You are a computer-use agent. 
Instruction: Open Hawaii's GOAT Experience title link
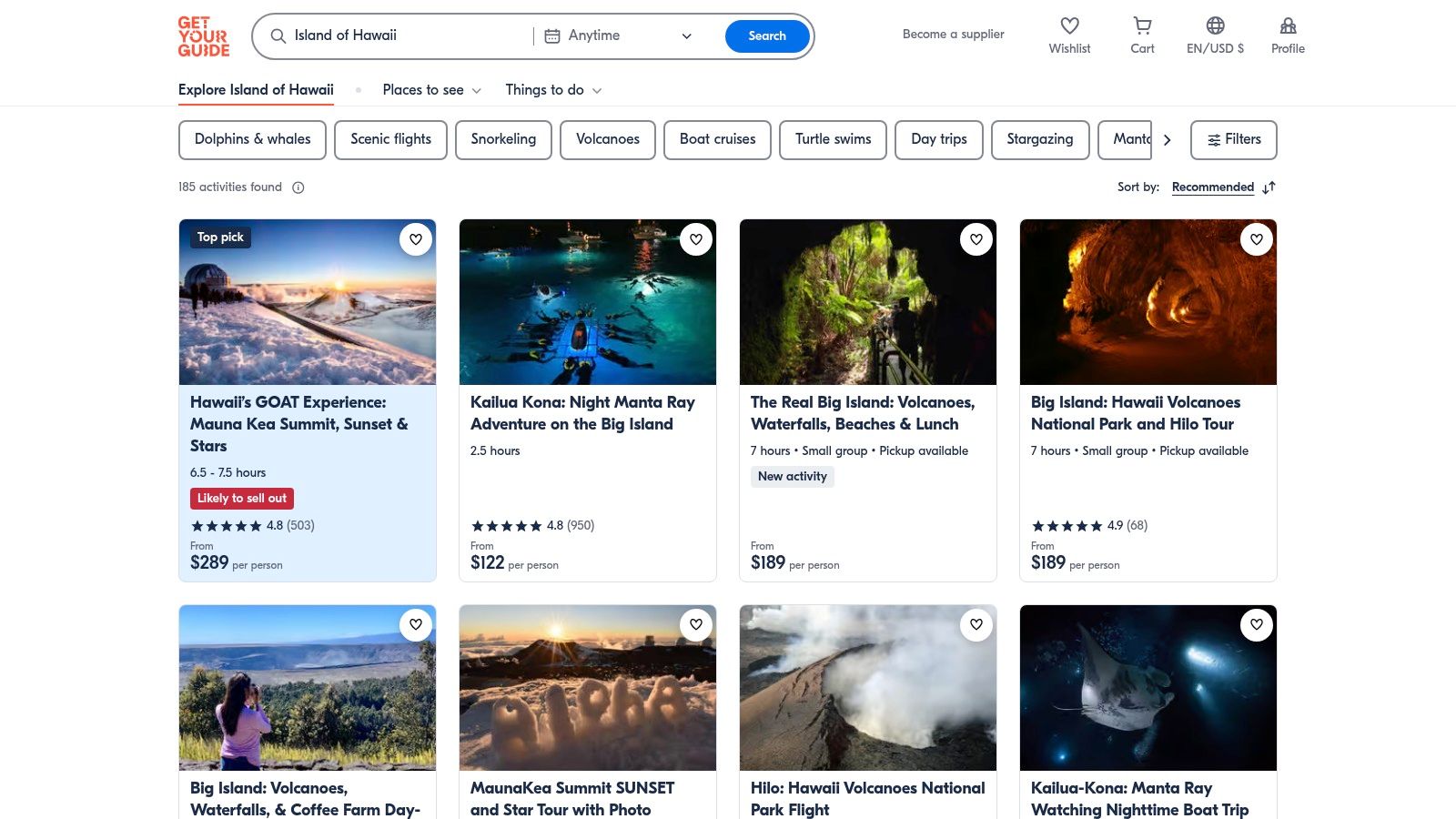point(299,424)
